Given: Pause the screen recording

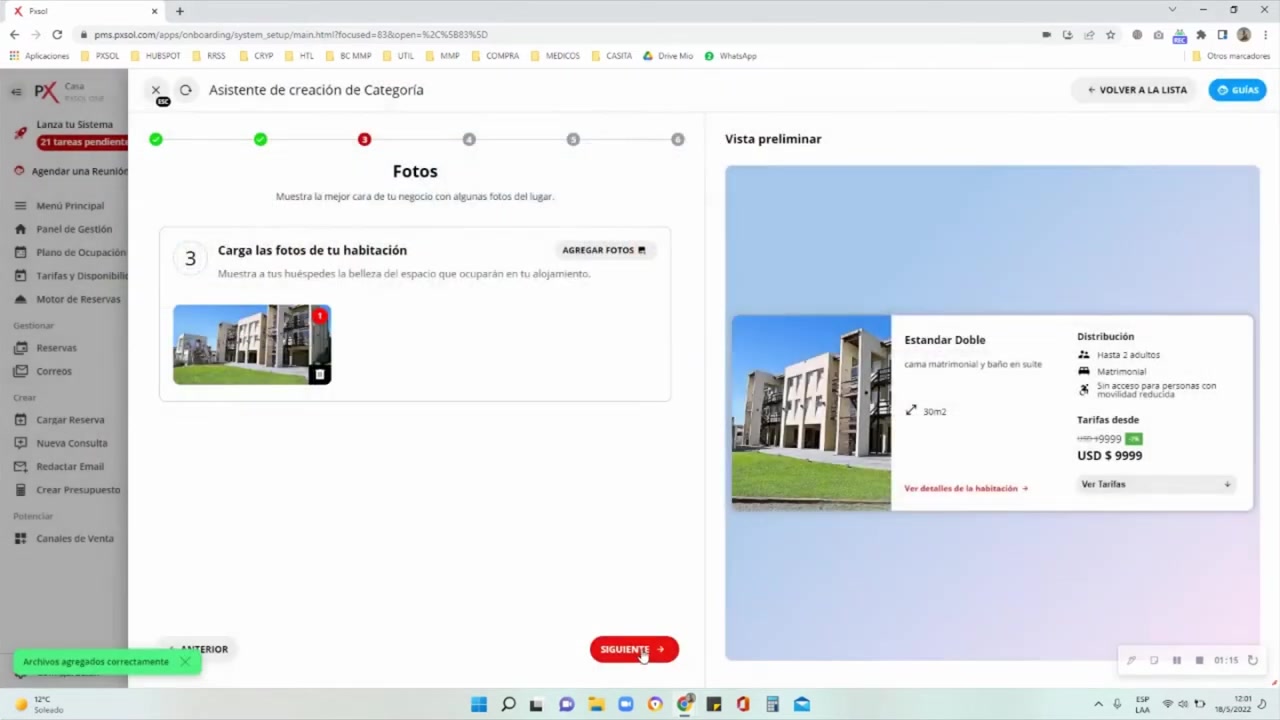Looking at the screenshot, I should [x=1176, y=660].
